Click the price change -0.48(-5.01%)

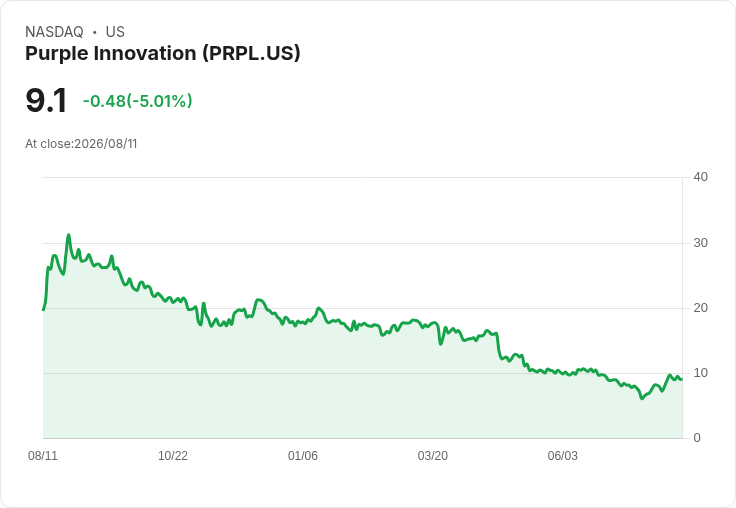point(138,101)
